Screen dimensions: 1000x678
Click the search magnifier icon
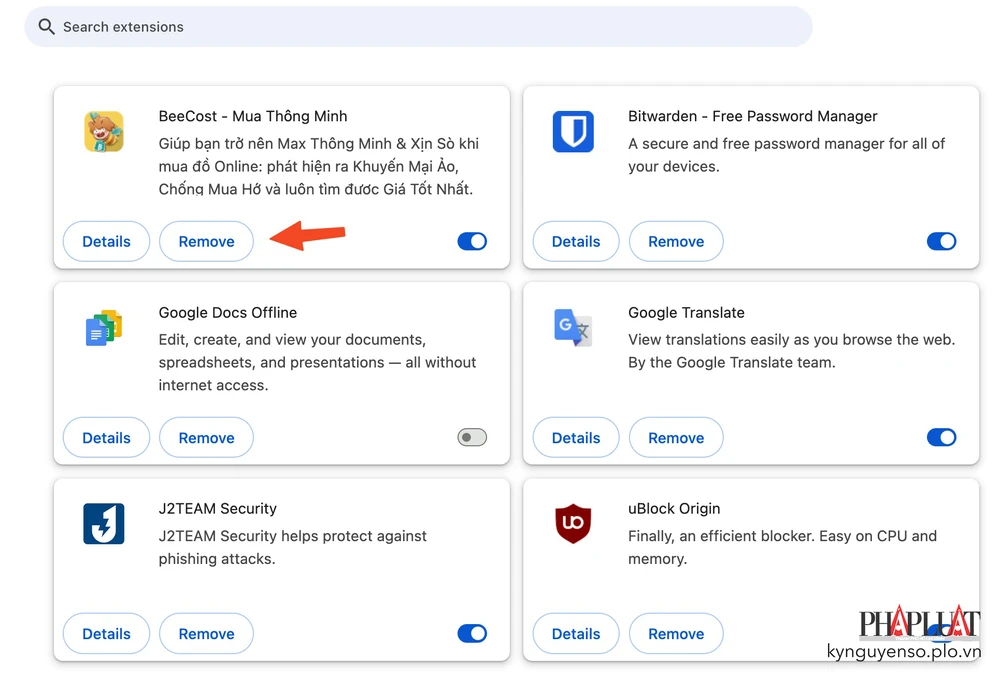coord(46,27)
